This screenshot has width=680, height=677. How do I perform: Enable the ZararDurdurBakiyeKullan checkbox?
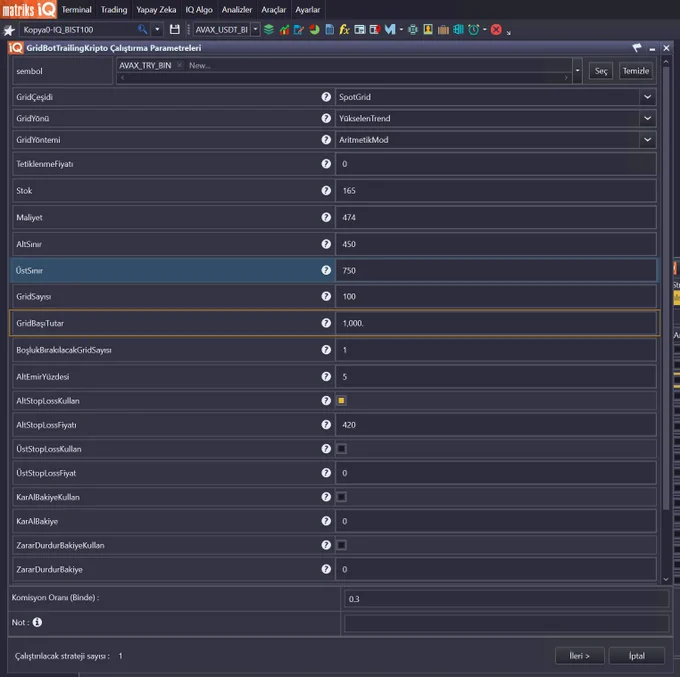point(341,545)
